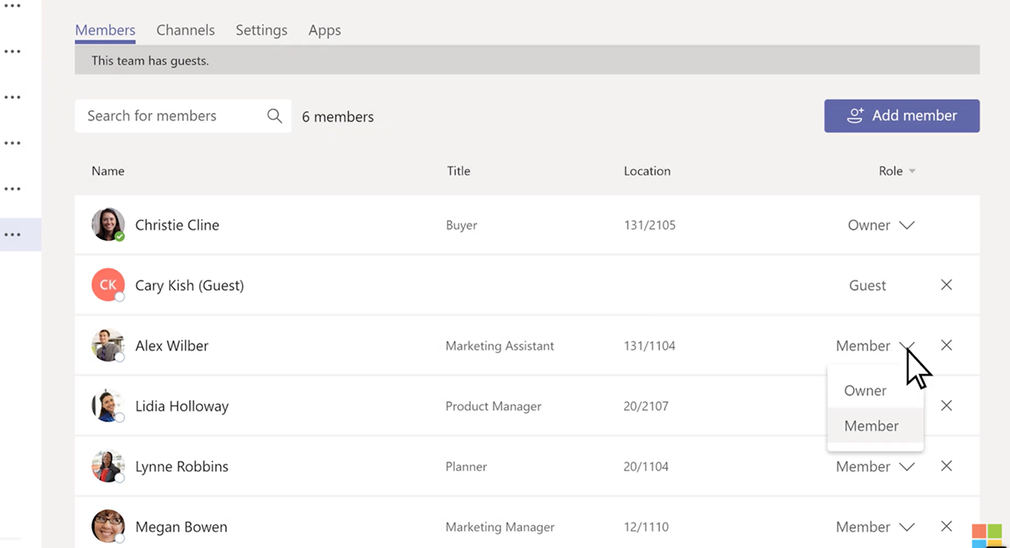The image size is (1010, 548).
Task: Expand Christie Cline's Owner role dropdown
Action: 881,225
